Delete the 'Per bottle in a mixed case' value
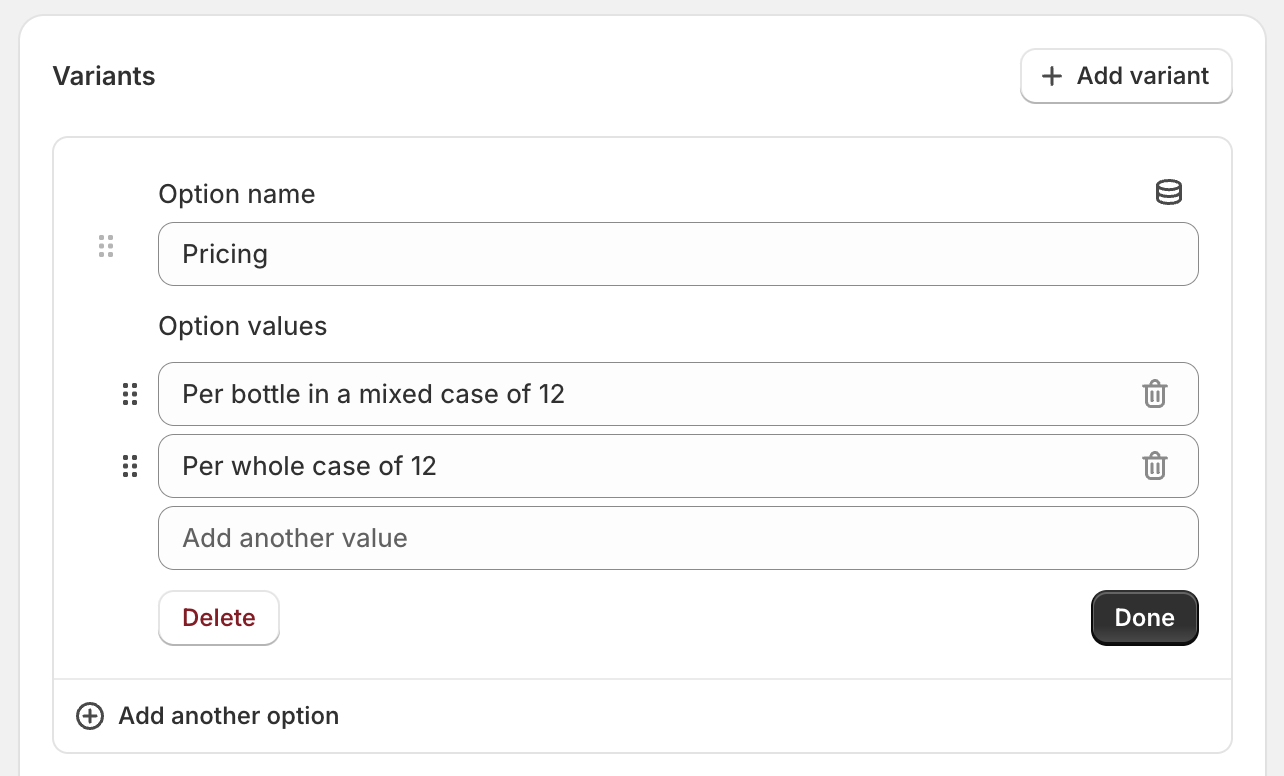Image resolution: width=1284 pixels, height=776 pixels. pyautogui.click(x=1155, y=394)
